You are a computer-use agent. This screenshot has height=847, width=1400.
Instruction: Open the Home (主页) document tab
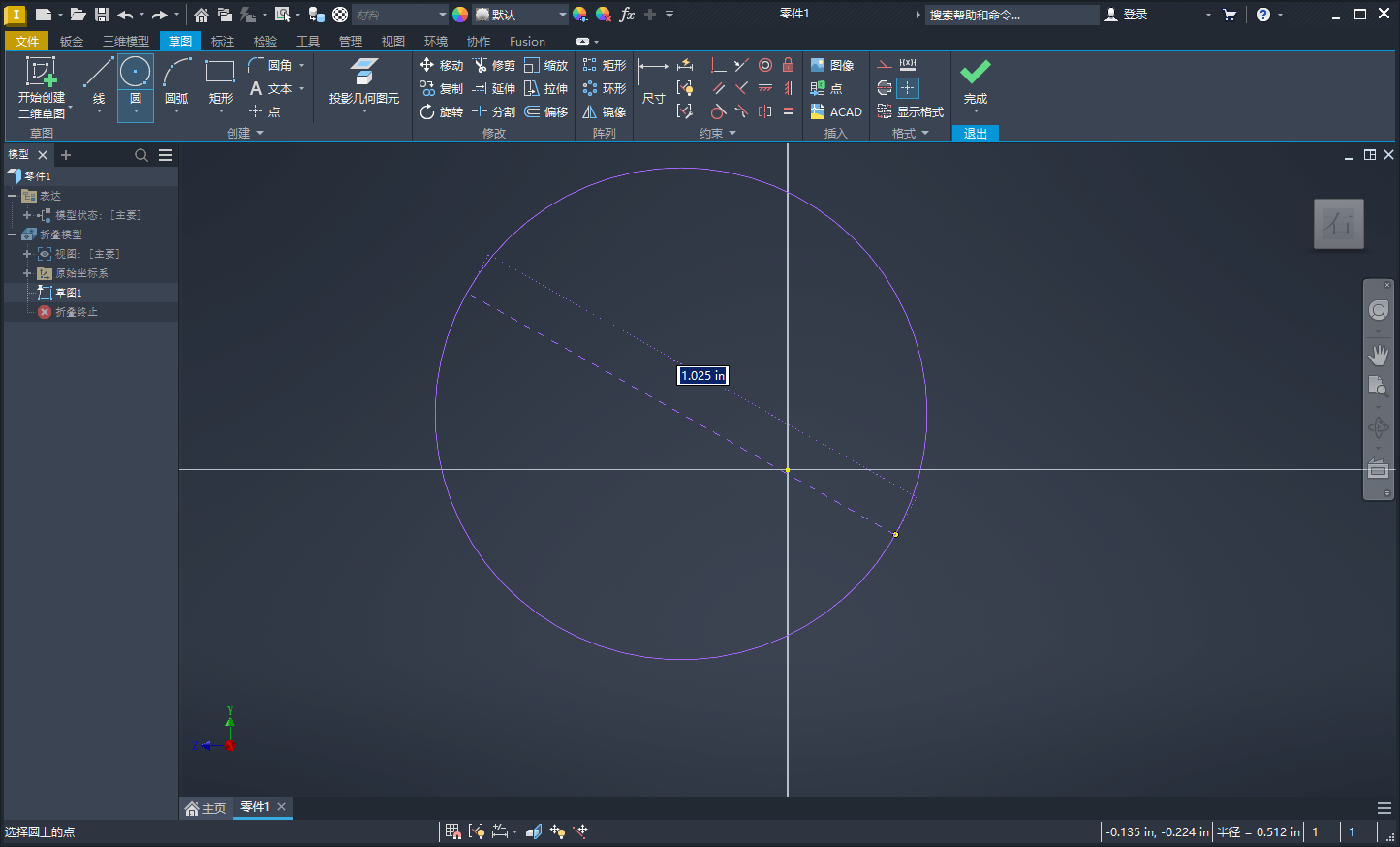205,808
